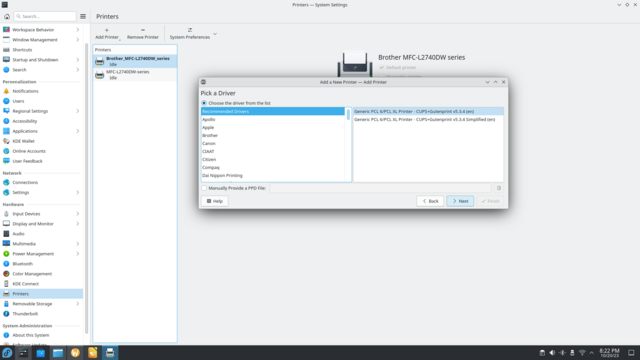Toggle Default printer checkbox
This screenshot has height=360, width=640.
click(x=382, y=67)
